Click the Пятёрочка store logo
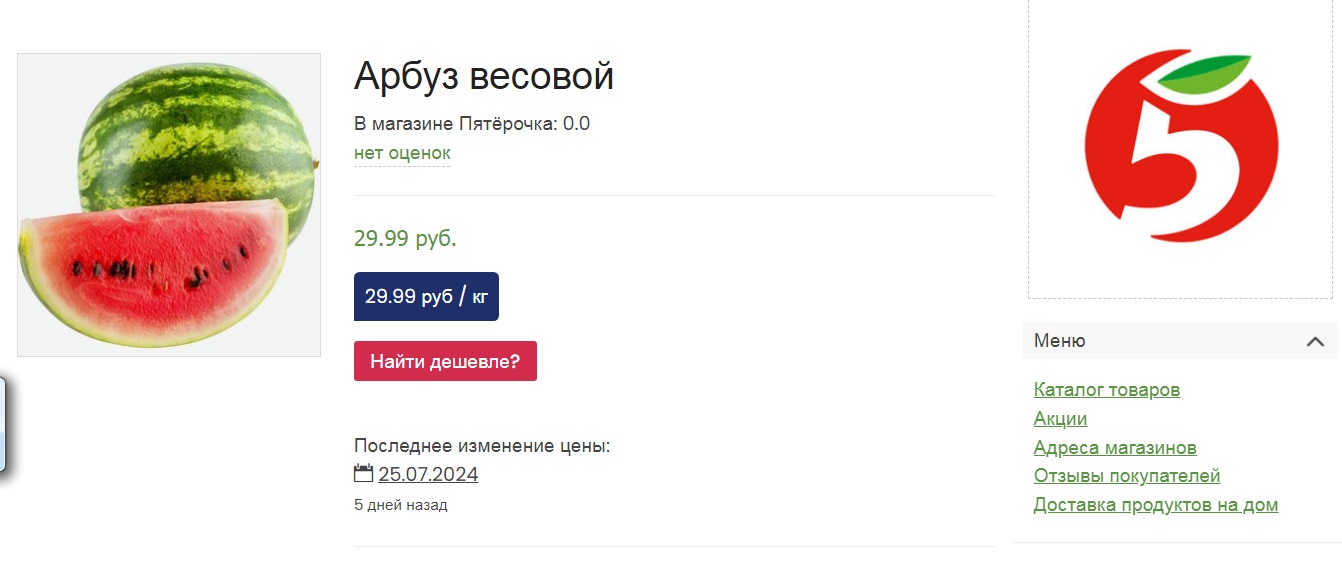The height and width of the screenshot is (566, 1342). point(1181,147)
